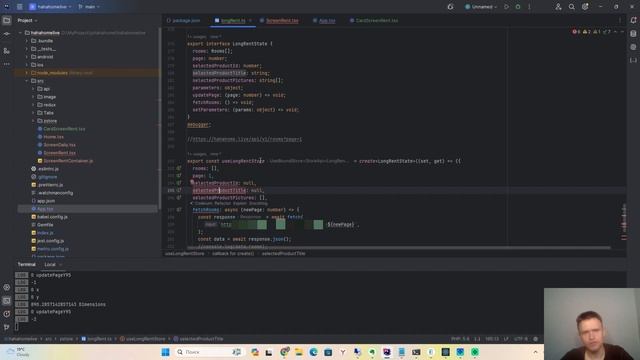Open the Unnamed run configuration dropdown

[x=481, y=7]
